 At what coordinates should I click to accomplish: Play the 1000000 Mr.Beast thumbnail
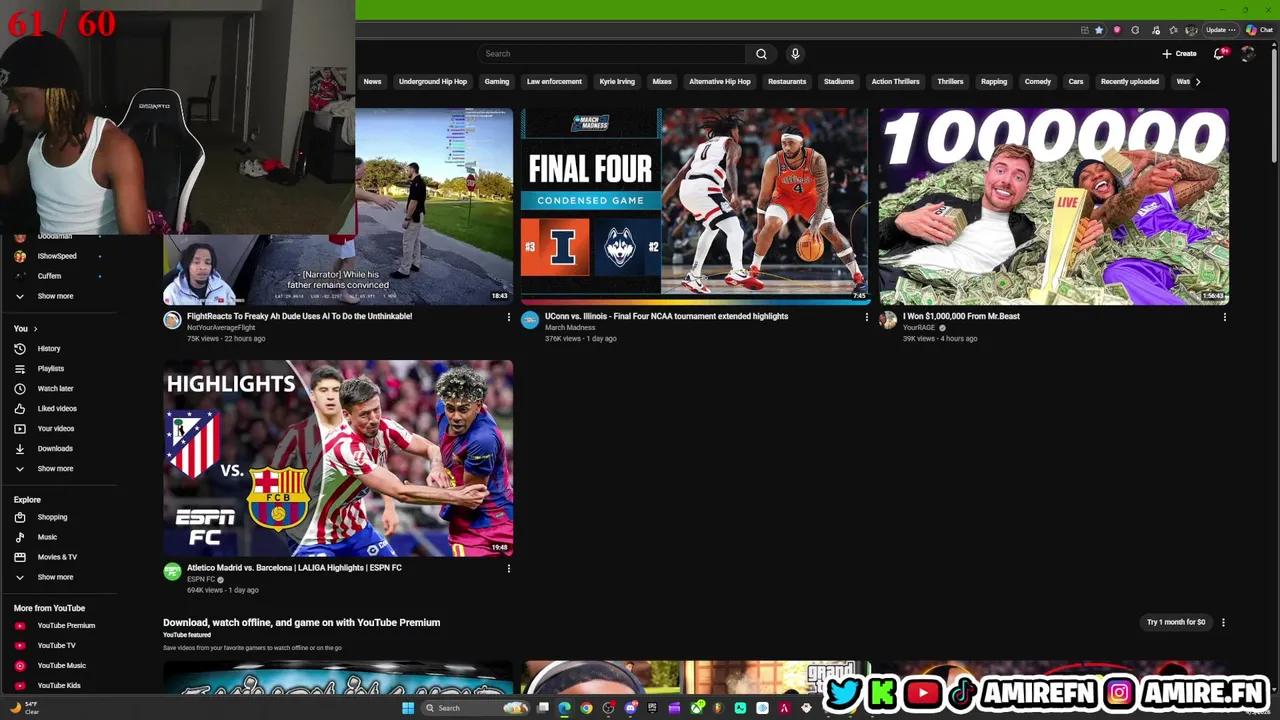point(1054,206)
